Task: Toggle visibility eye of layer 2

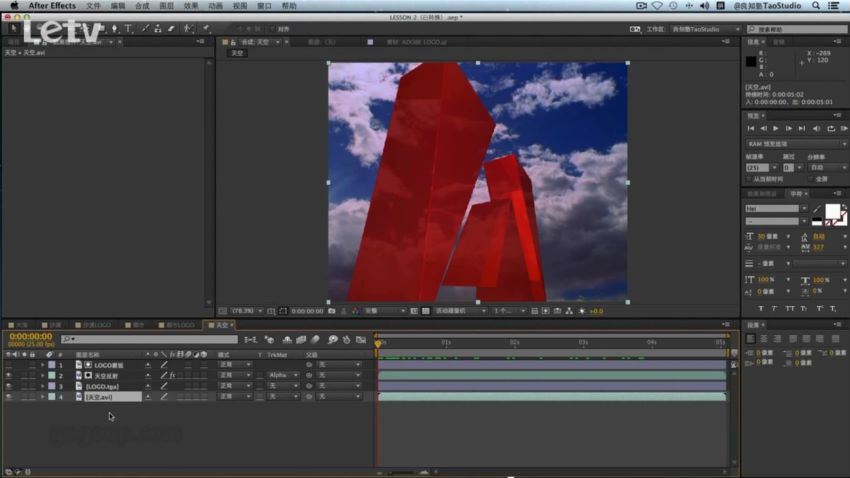Action: [x=8, y=376]
